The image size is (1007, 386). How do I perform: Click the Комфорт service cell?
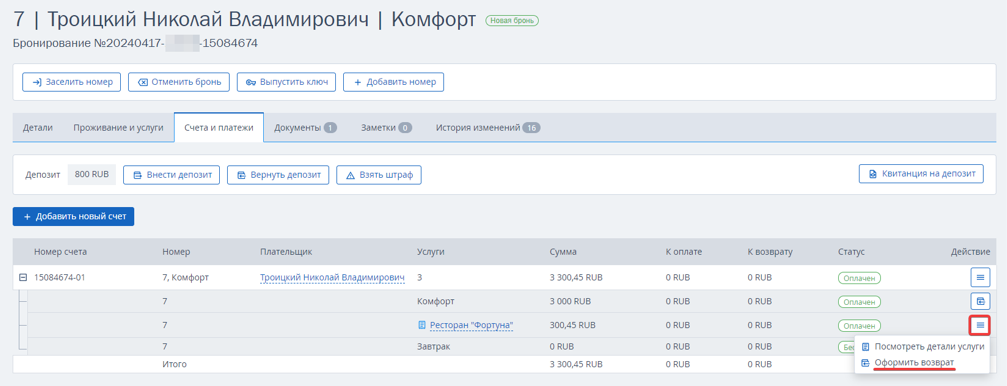point(435,301)
